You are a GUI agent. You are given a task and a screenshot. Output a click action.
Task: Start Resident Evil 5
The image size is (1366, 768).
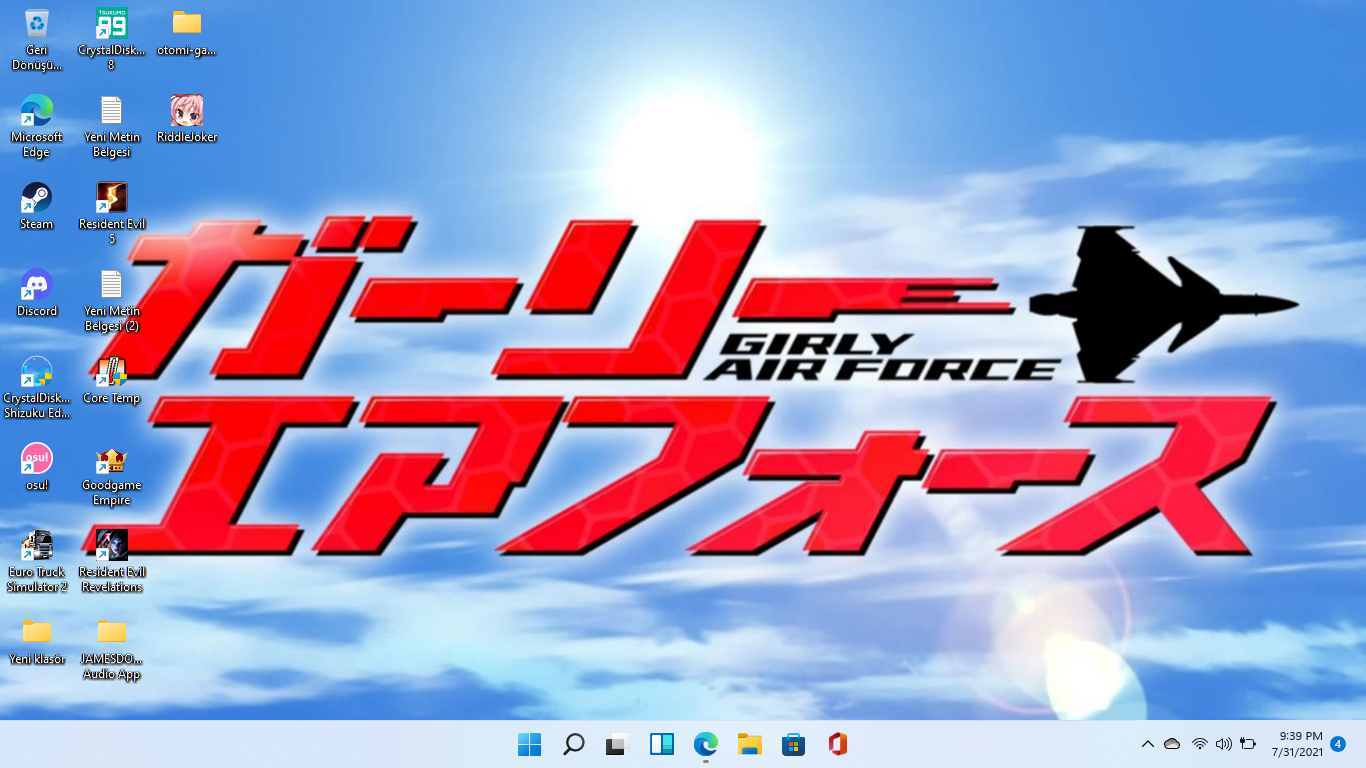(110, 197)
